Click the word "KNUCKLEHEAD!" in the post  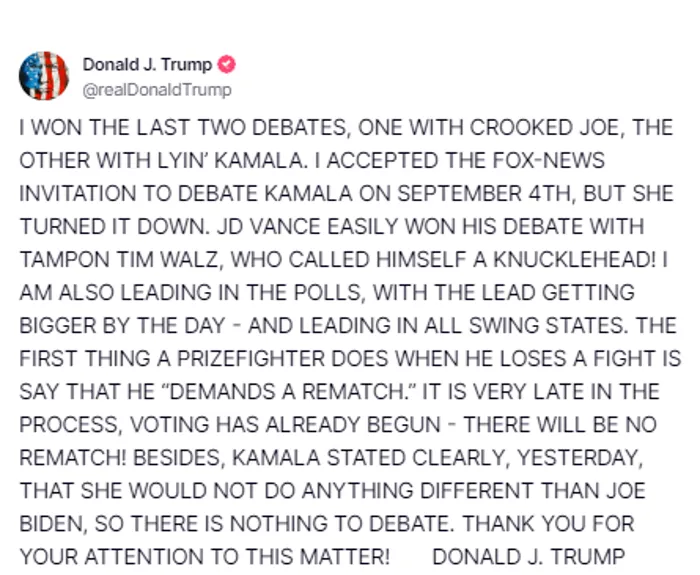[x=575, y=259]
